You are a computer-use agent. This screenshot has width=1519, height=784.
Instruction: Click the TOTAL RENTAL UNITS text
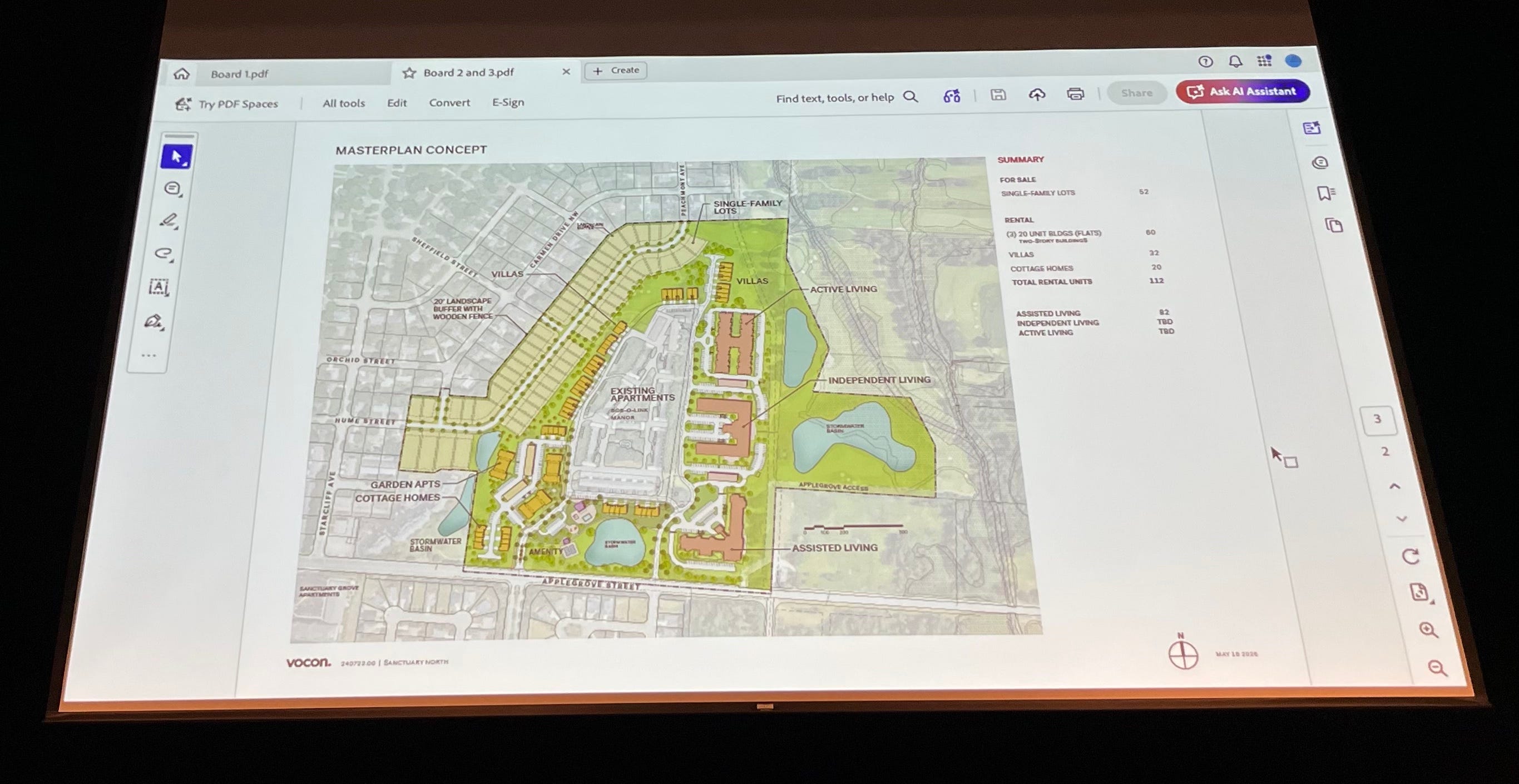tap(1051, 282)
